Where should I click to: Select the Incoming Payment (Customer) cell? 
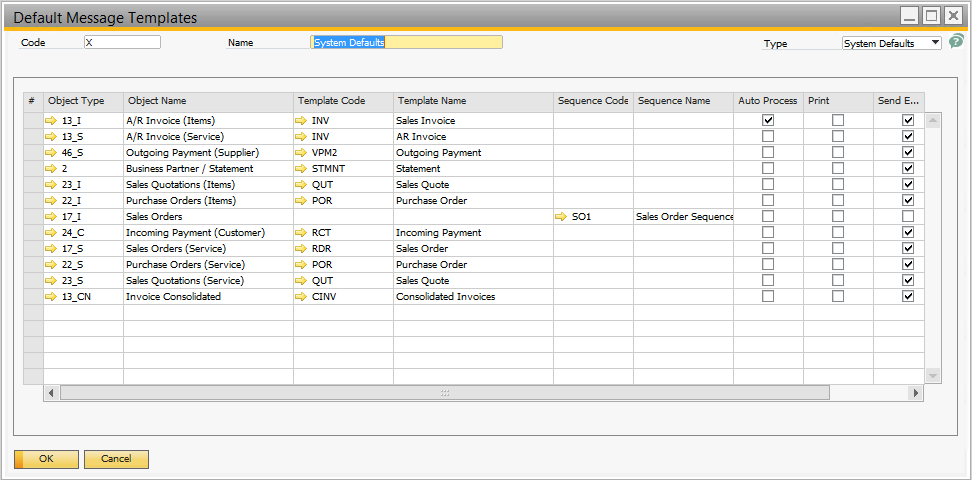(208, 233)
